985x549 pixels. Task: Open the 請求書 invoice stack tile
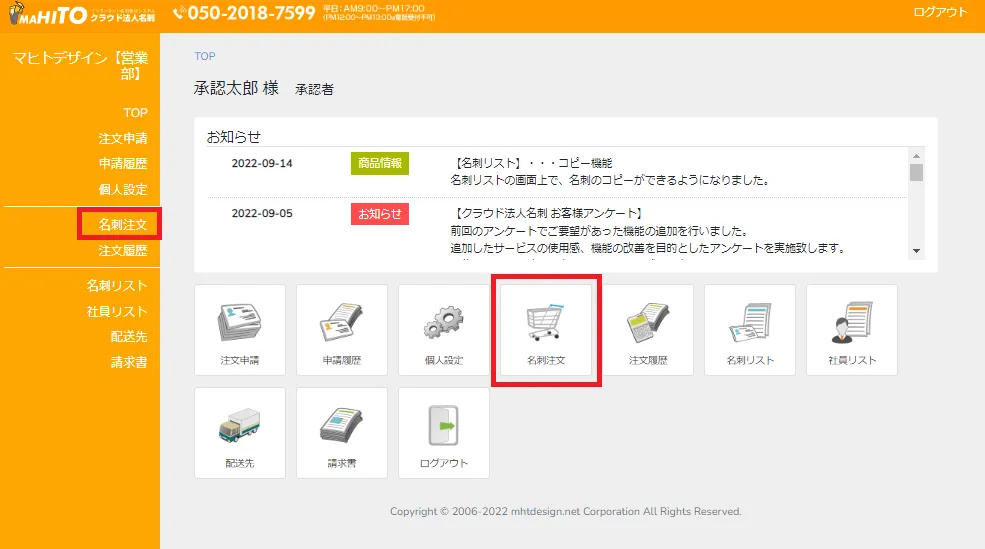[x=342, y=433]
